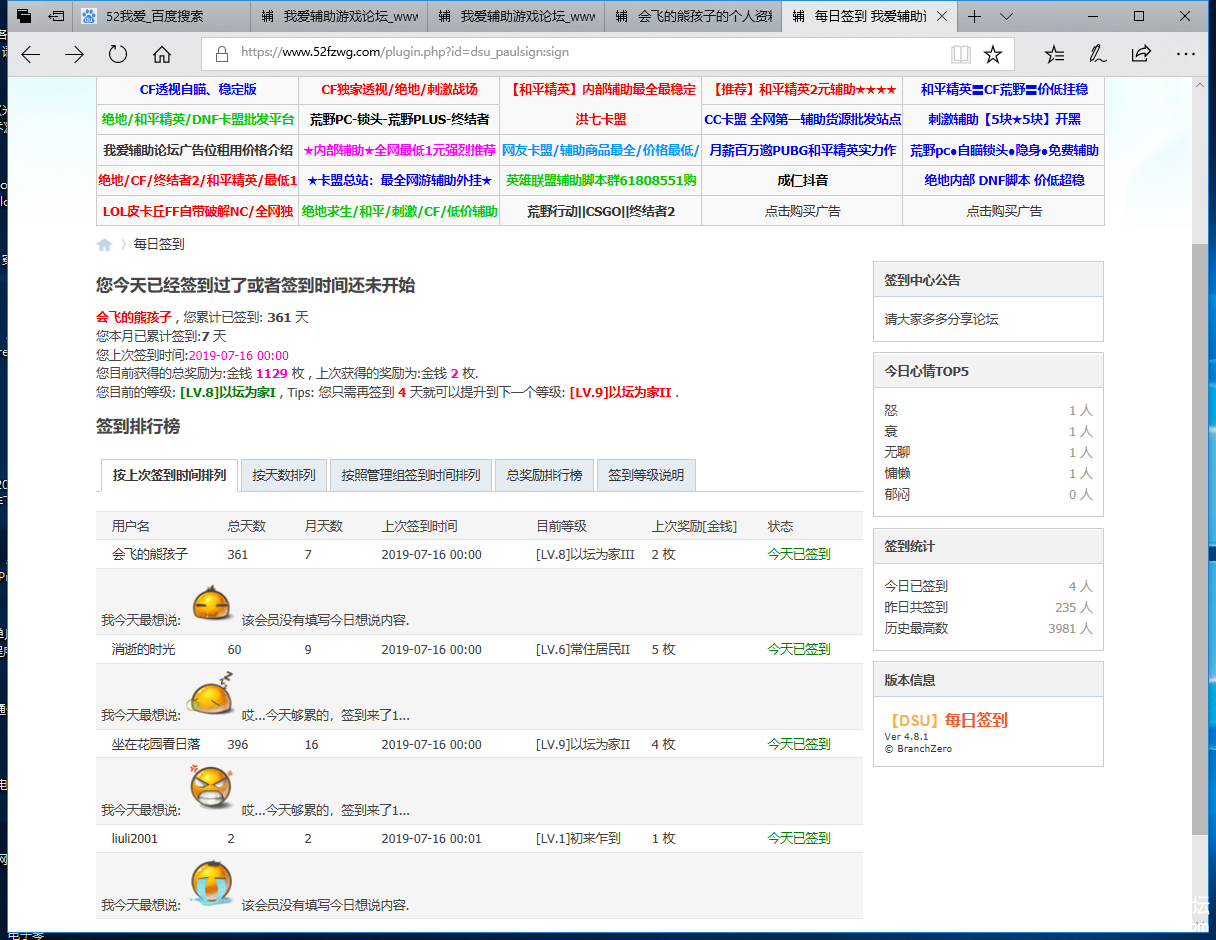The height and width of the screenshot is (940, 1216).
Task: Click the crying emoji in liuli2001's row
Action: (212, 882)
